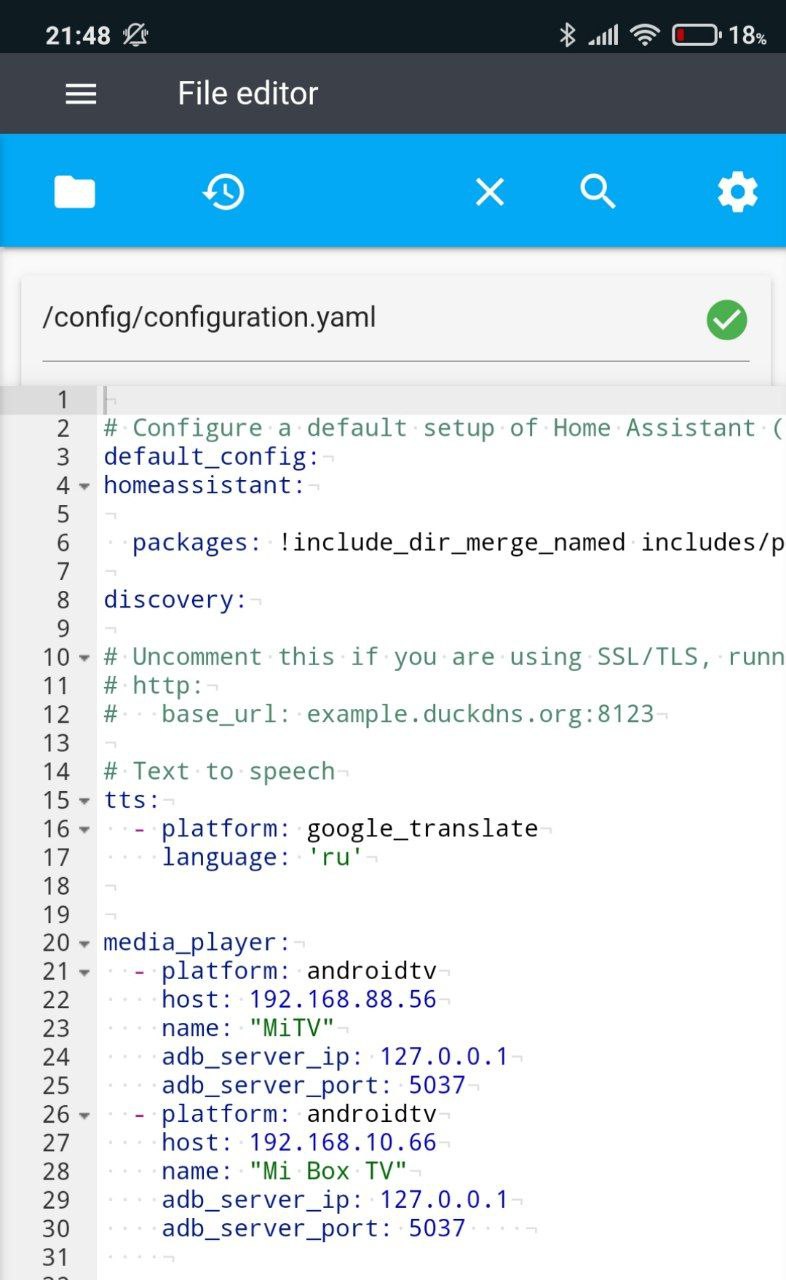The height and width of the screenshot is (1280, 786).
Task: Click line number 1 in gutter
Action: 62,400
